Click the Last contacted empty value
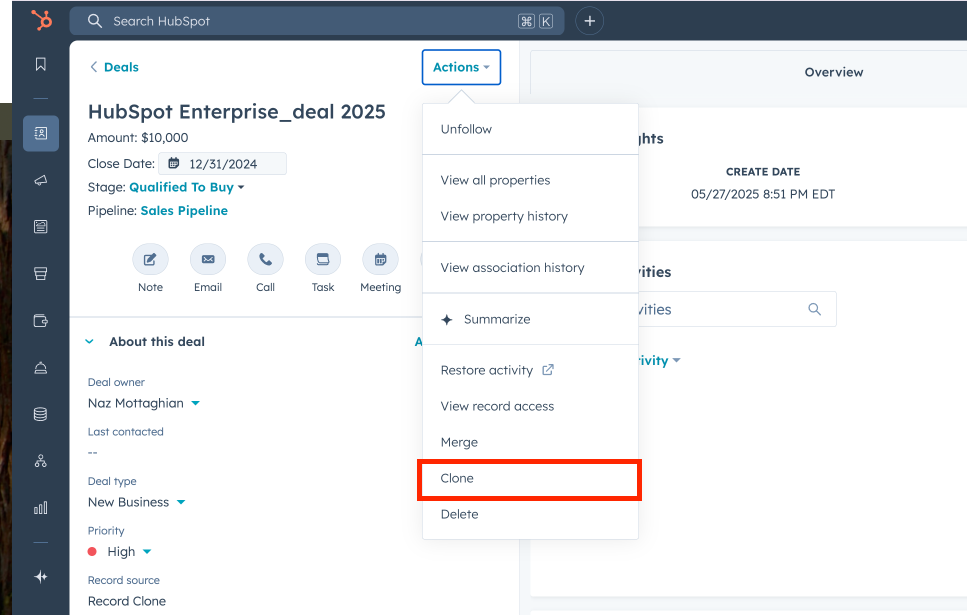Viewport: 967px width, 615px height. [x=93, y=453]
